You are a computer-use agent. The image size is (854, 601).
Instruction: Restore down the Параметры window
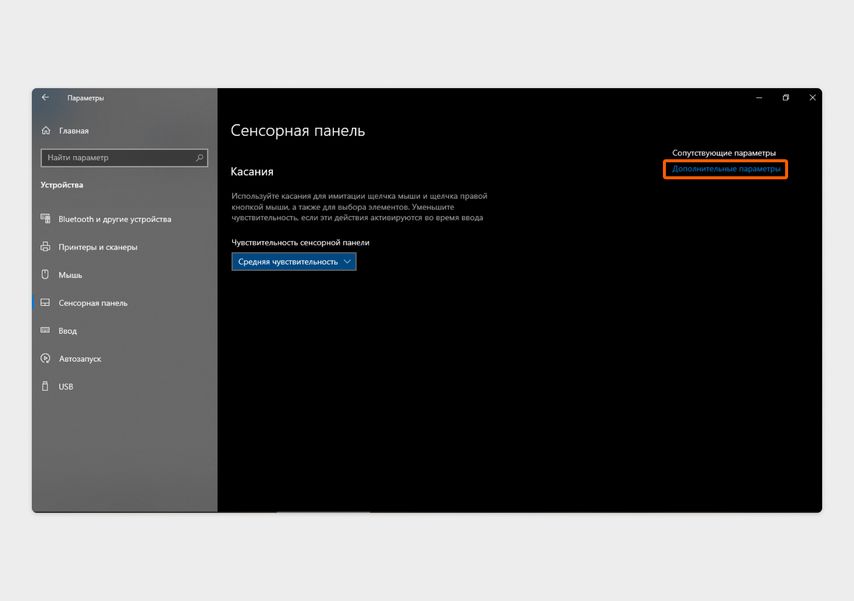[785, 98]
